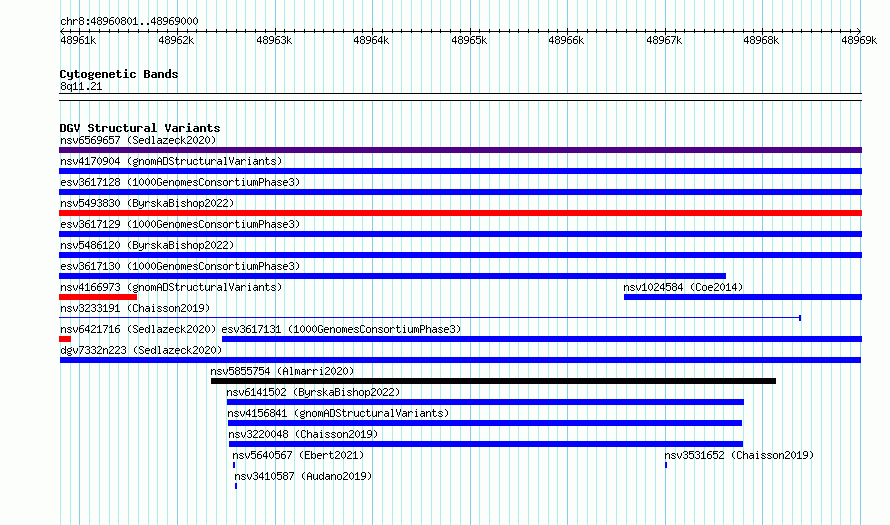Select the thin nsv3233191 variant line
Viewport: 890px width, 525px height.
click(x=430, y=318)
